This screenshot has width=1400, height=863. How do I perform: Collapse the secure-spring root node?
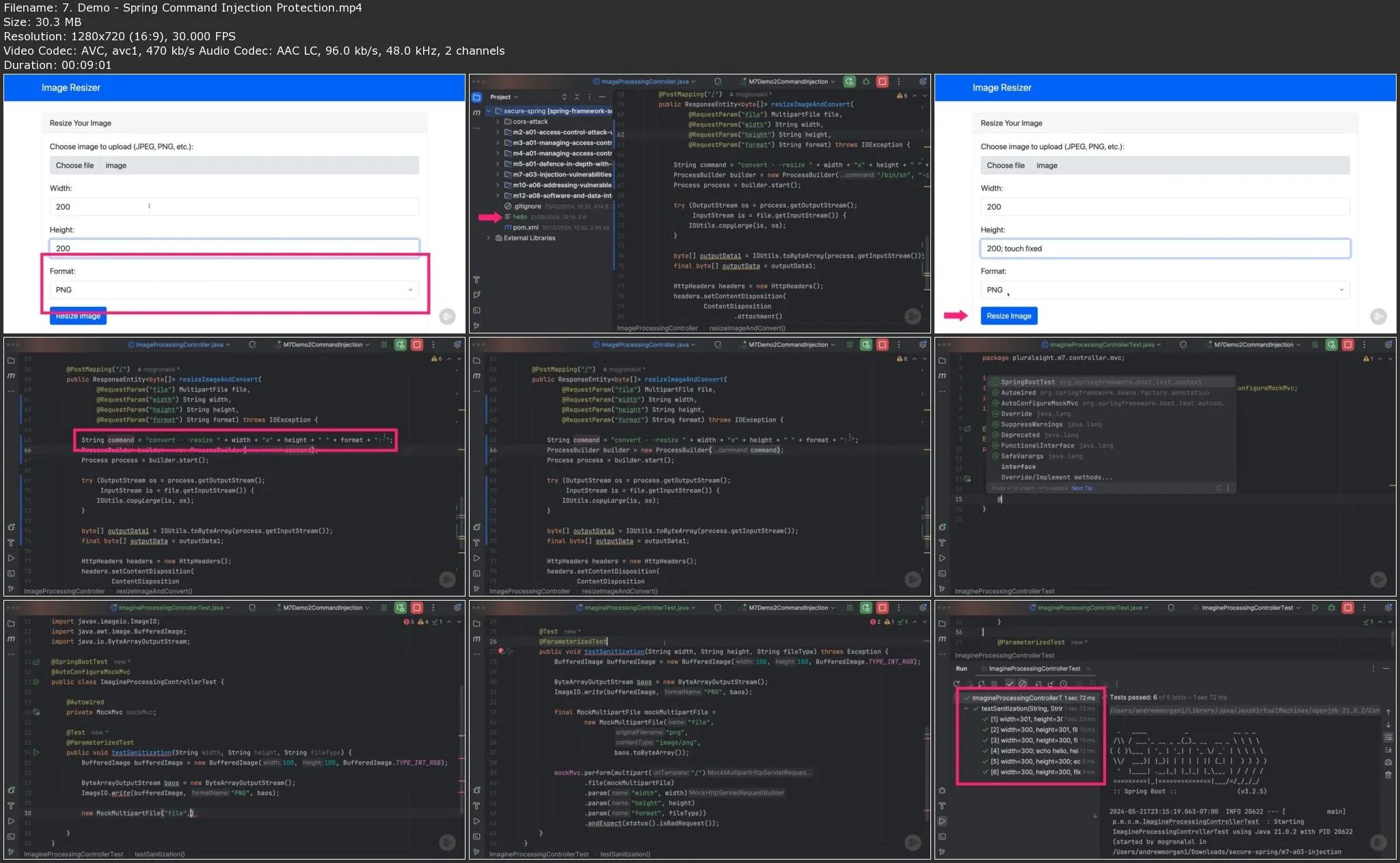[489, 111]
